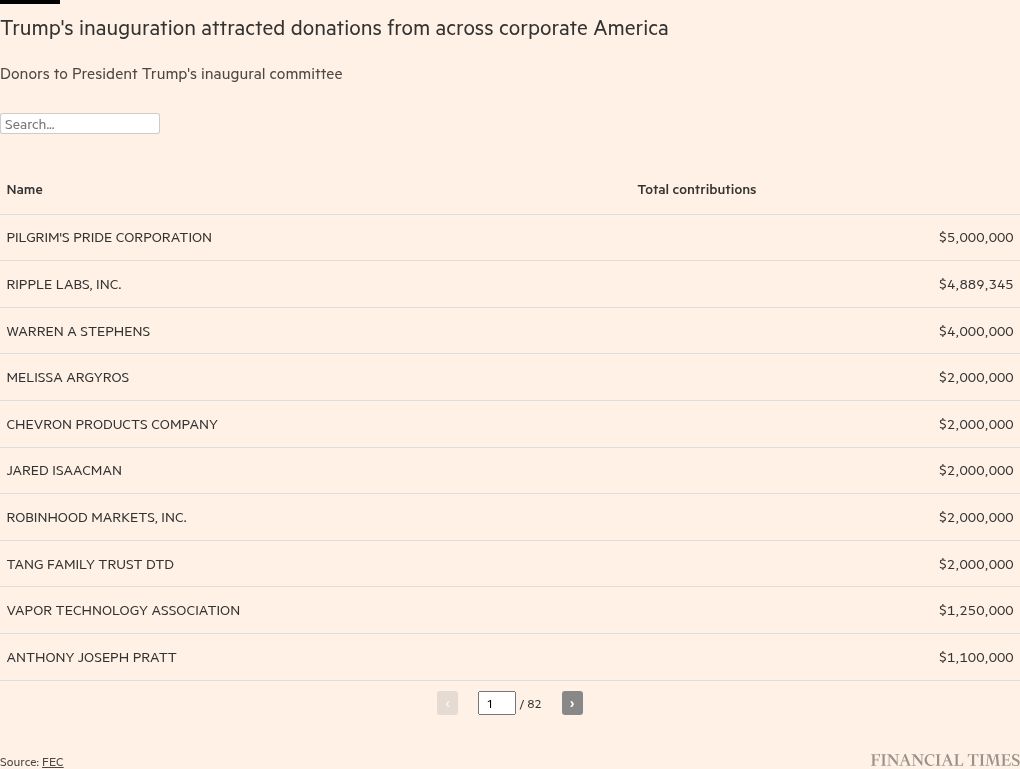
Task: Click Tang Family Trust DTD entry
Action: point(90,564)
